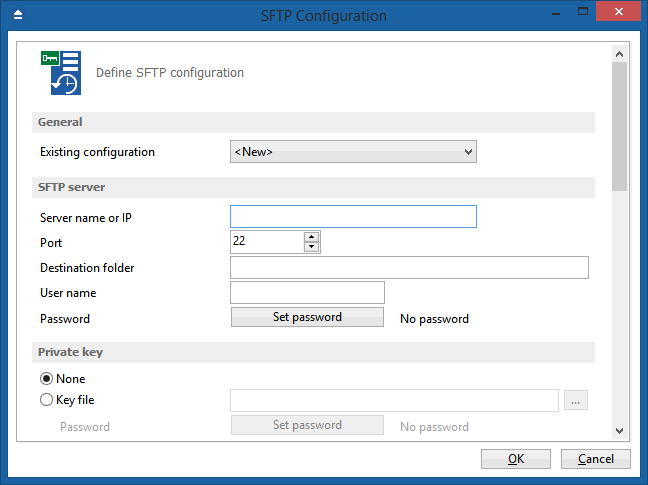Screen dimensions: 648x485
Task: Click the Cancel button
Action: [596, 459]
